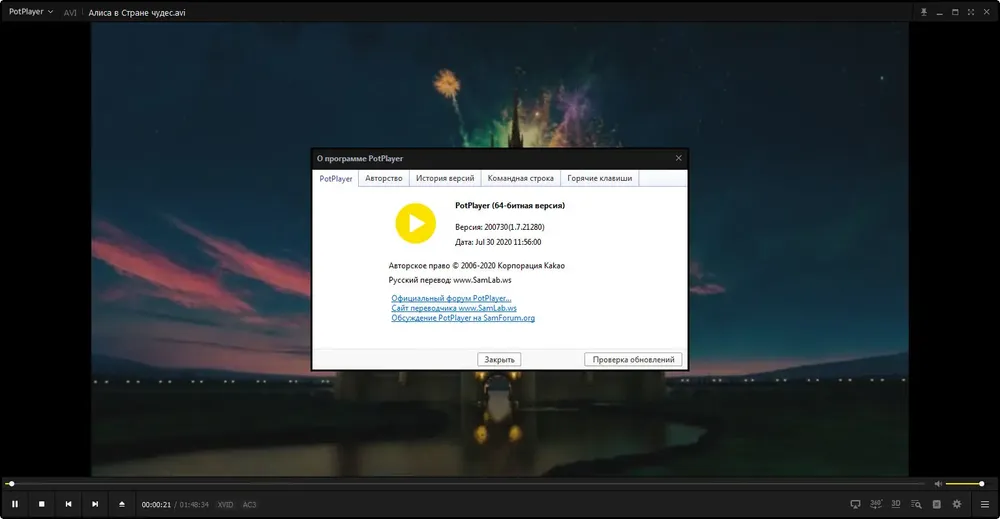1000x519 pixels.
Task: Click the AC3 audio codec label
Action: (249, 504)
